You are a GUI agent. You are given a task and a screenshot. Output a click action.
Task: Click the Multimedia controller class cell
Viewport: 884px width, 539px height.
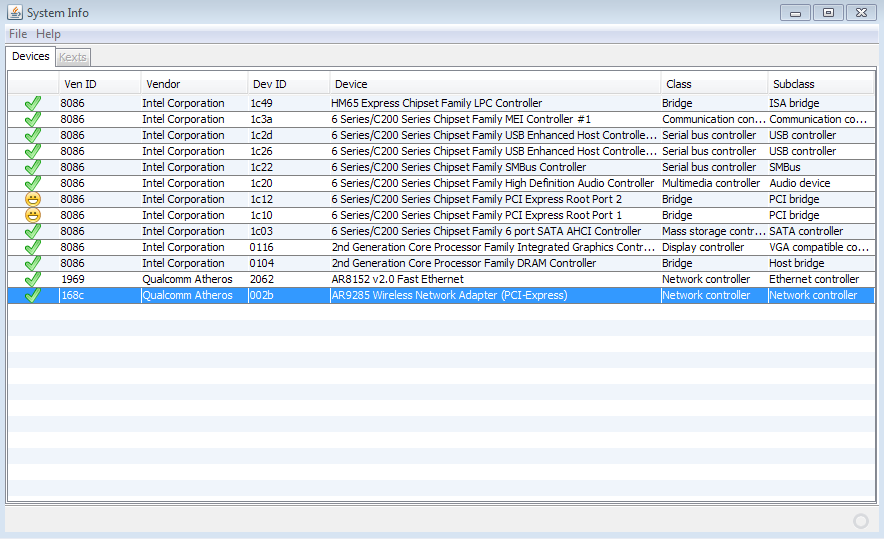coord(714,183)
